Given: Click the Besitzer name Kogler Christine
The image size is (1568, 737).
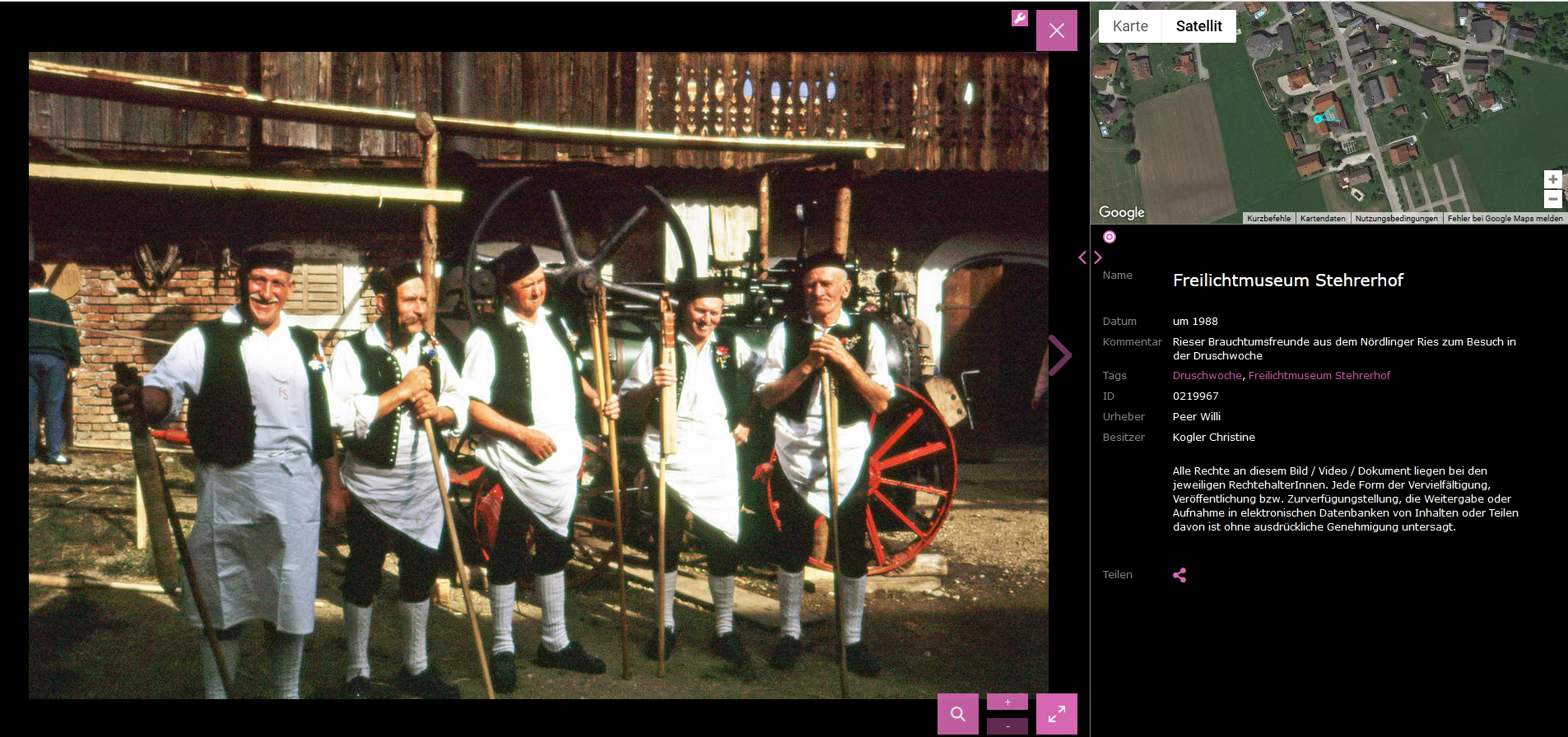Looking at the screenshot, I should (x=1214, y=438).
